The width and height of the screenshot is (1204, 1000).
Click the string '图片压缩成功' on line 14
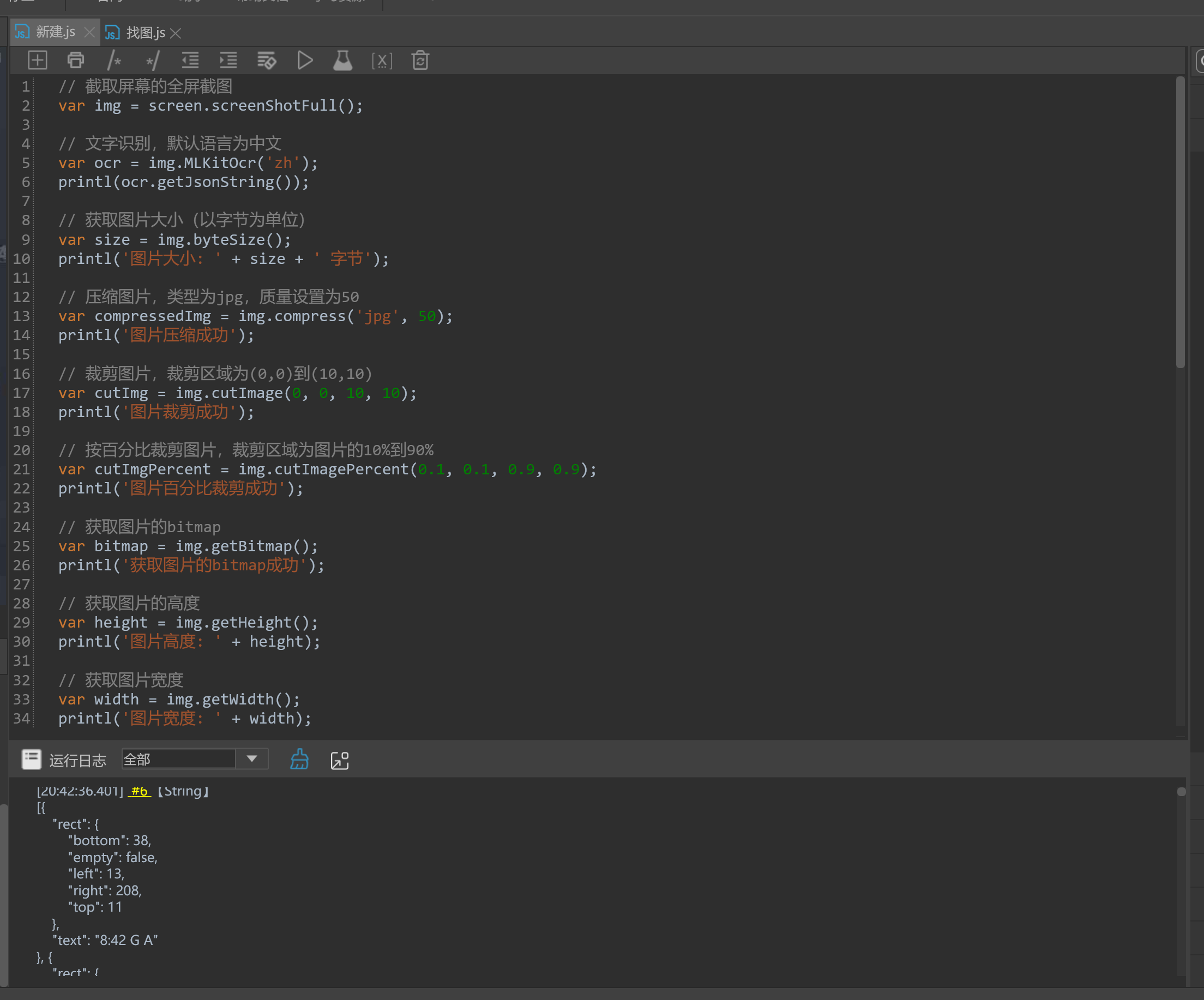(x=179, y=335)
